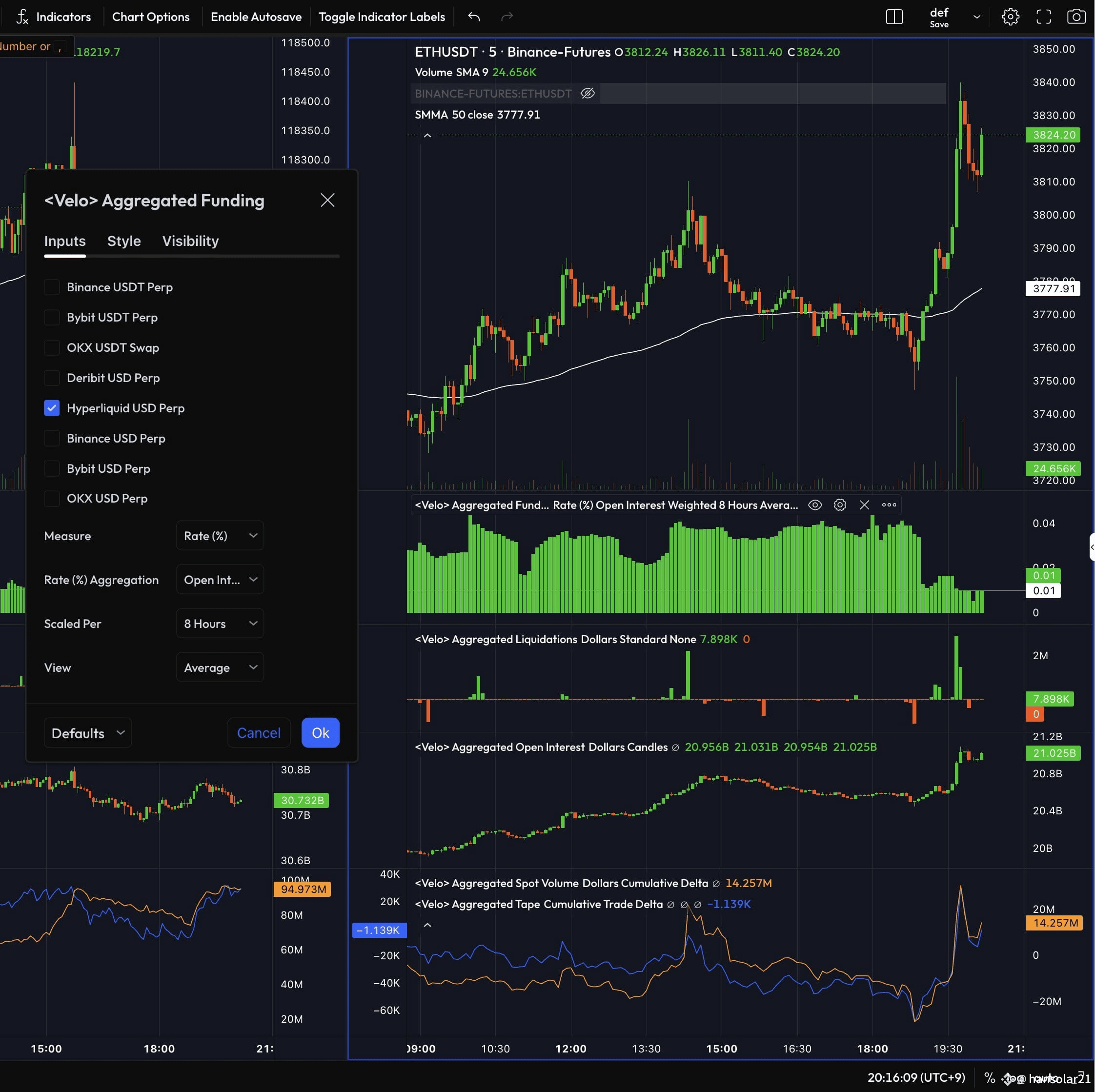This screenshot has height=1092, width=1095.
Task: Toggle visibility of Aggregated Funding indicator
Action: tap(814, 505)
